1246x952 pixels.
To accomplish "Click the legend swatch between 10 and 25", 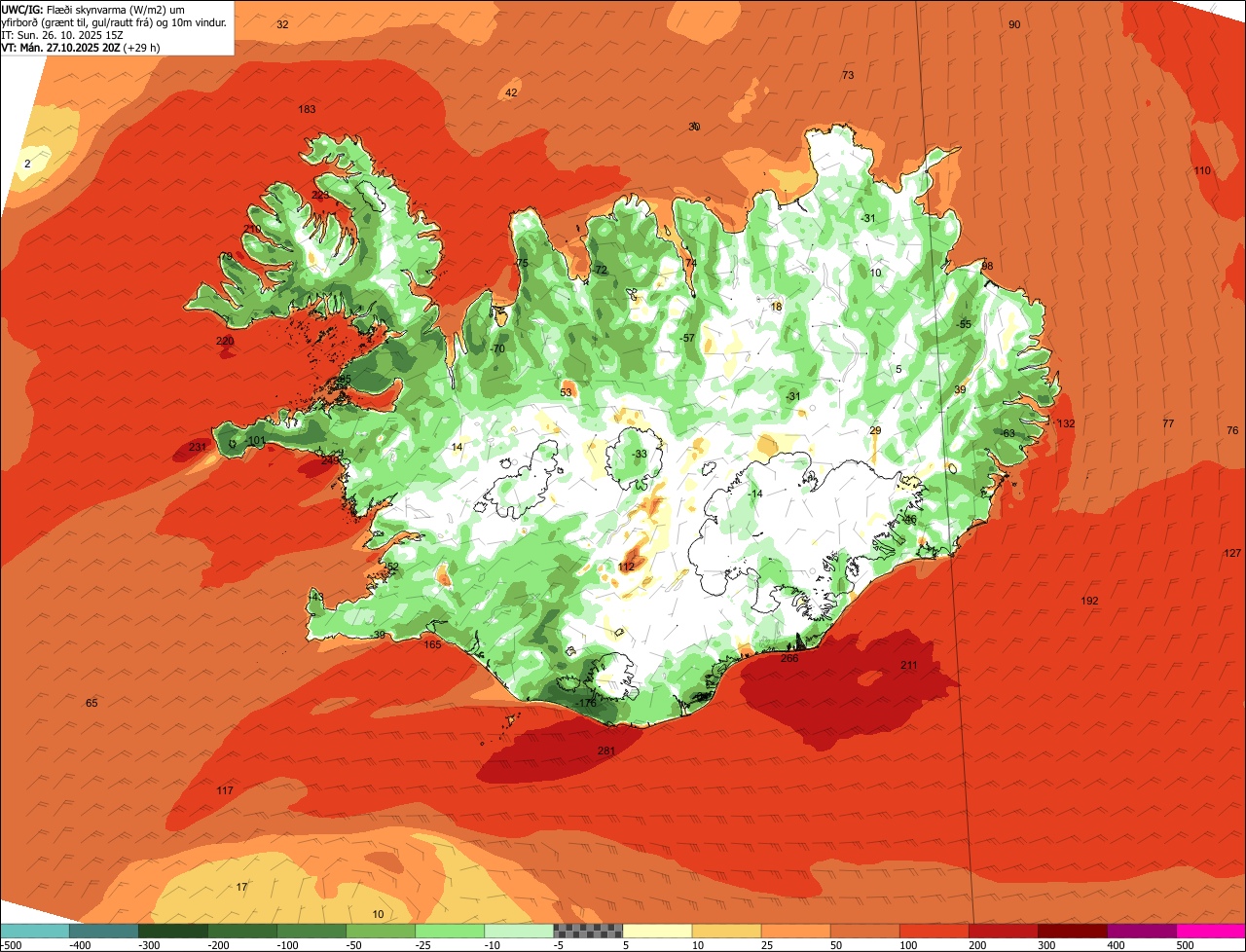I will [725, 931].
